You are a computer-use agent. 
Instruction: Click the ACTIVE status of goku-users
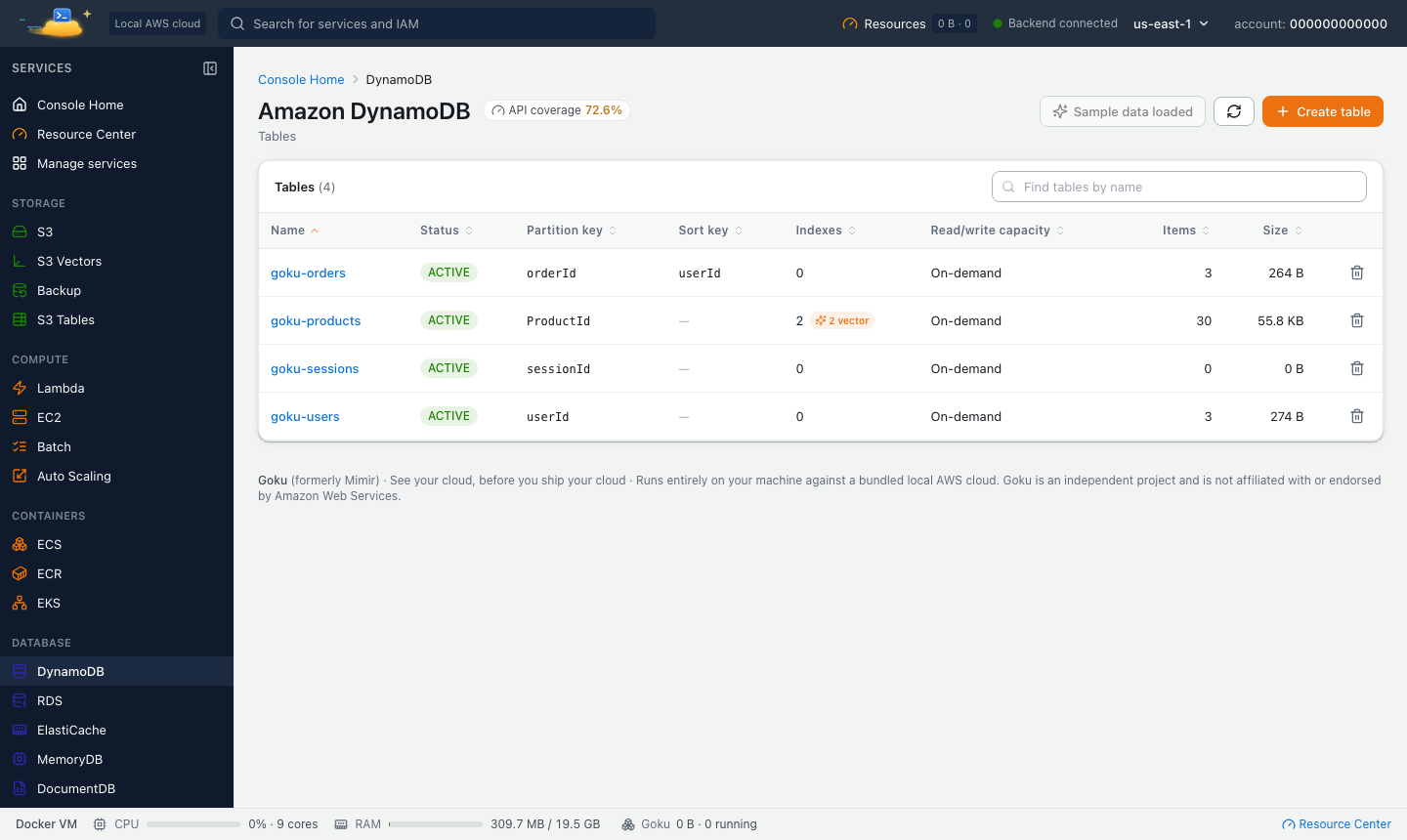[448, 416]
